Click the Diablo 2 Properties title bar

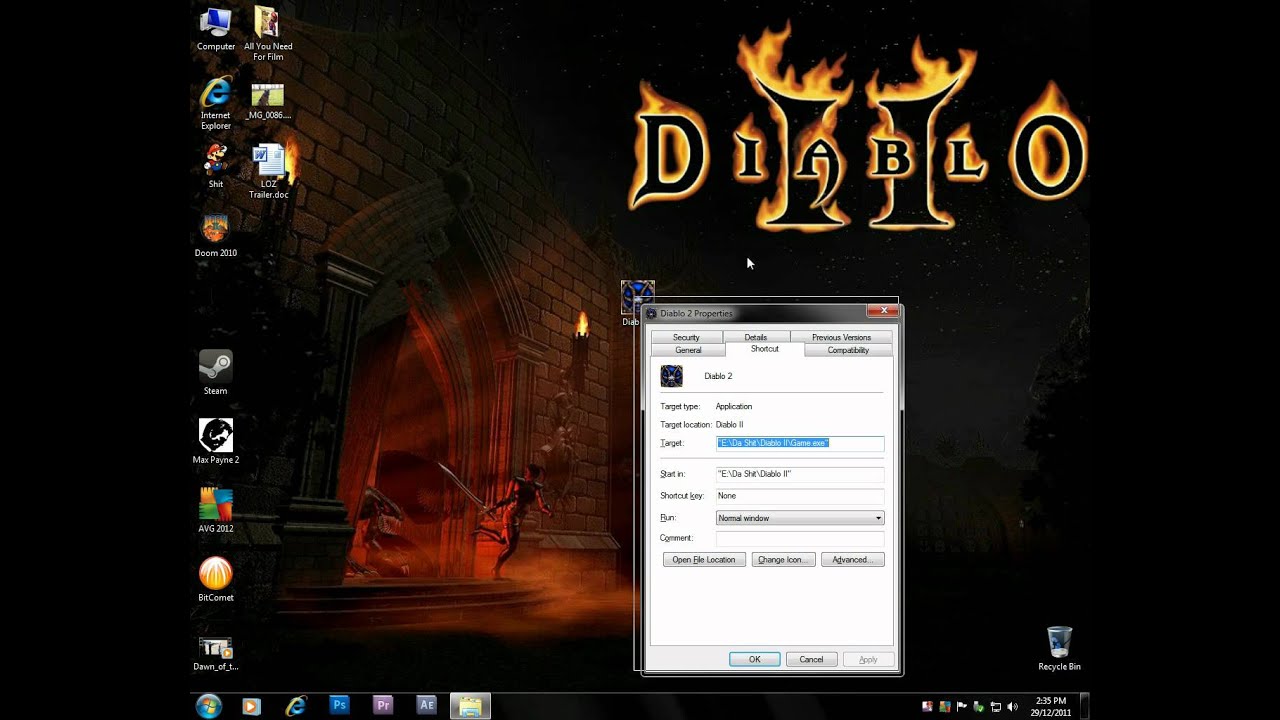pos(755,313)
